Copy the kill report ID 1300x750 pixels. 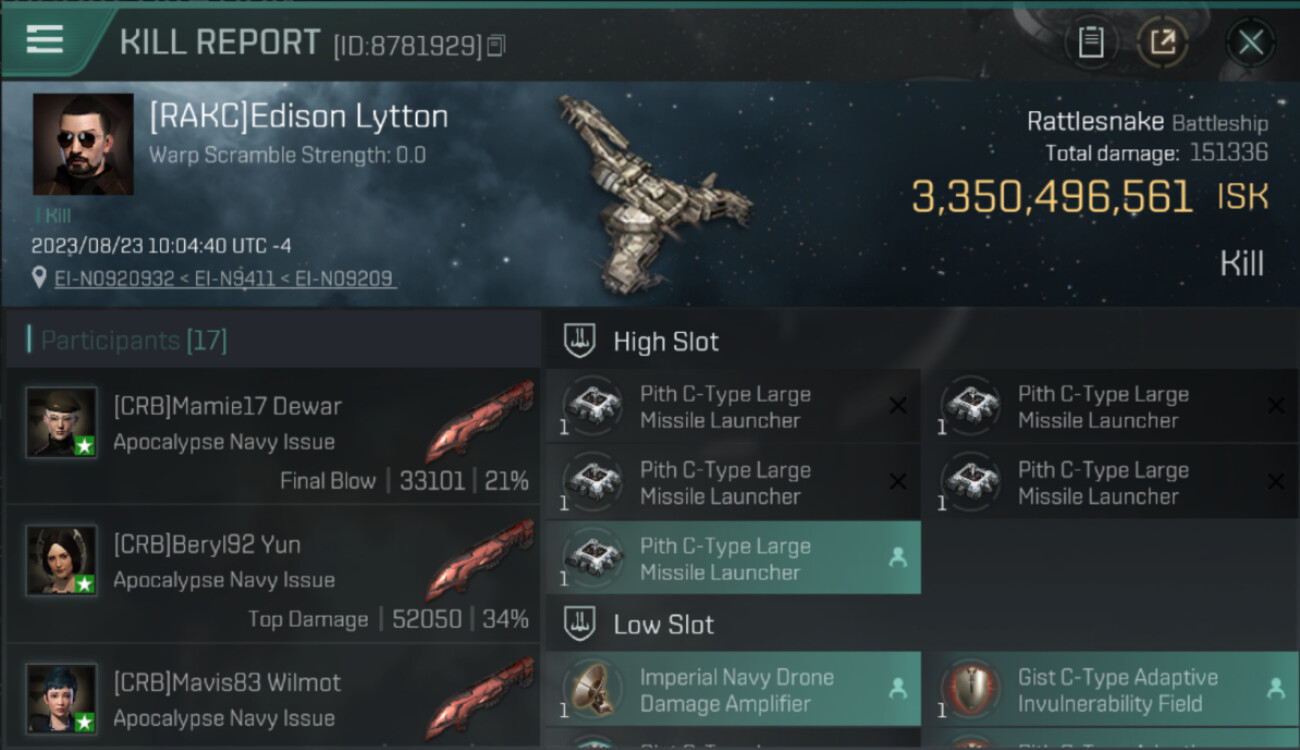497,45
